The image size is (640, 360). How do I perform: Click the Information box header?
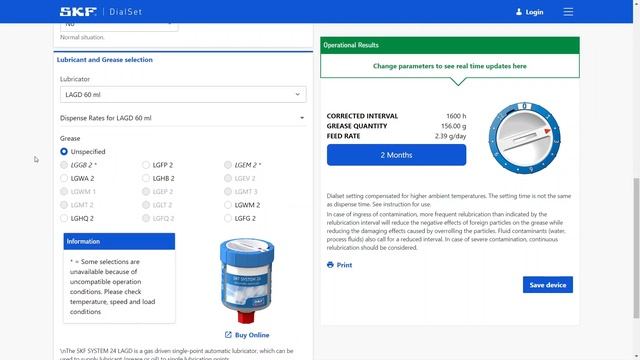[119, 241]
